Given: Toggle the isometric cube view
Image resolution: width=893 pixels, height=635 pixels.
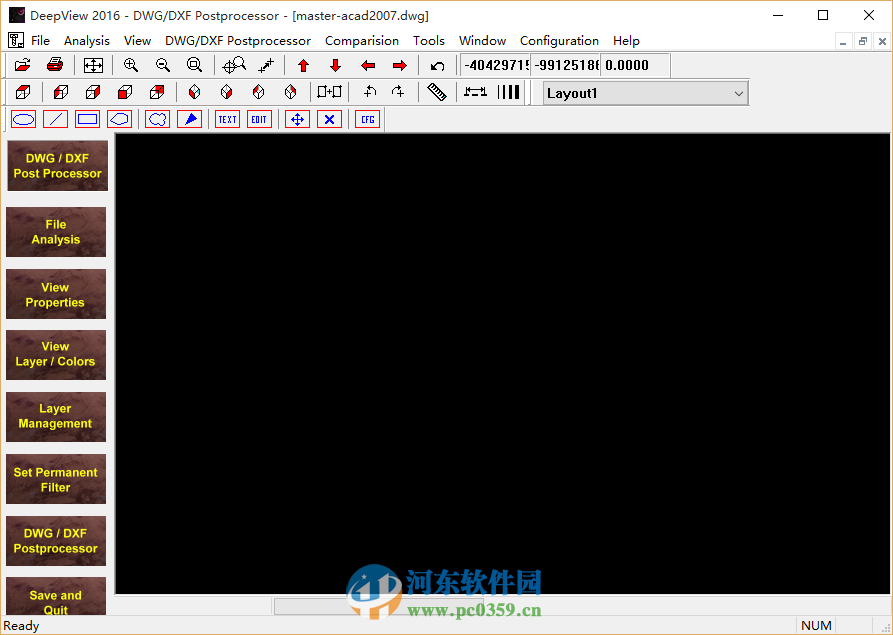Looking at the screenshot, I should [22, 91].
